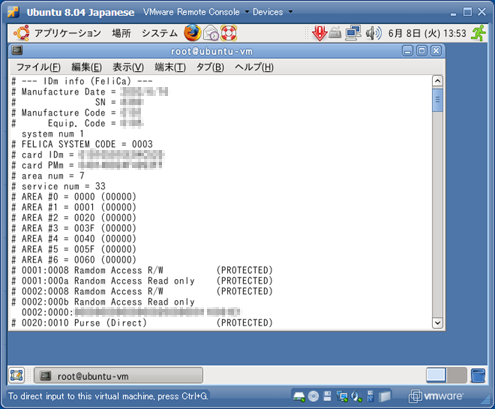Click the show desktop icon

(x=16, y=375)
